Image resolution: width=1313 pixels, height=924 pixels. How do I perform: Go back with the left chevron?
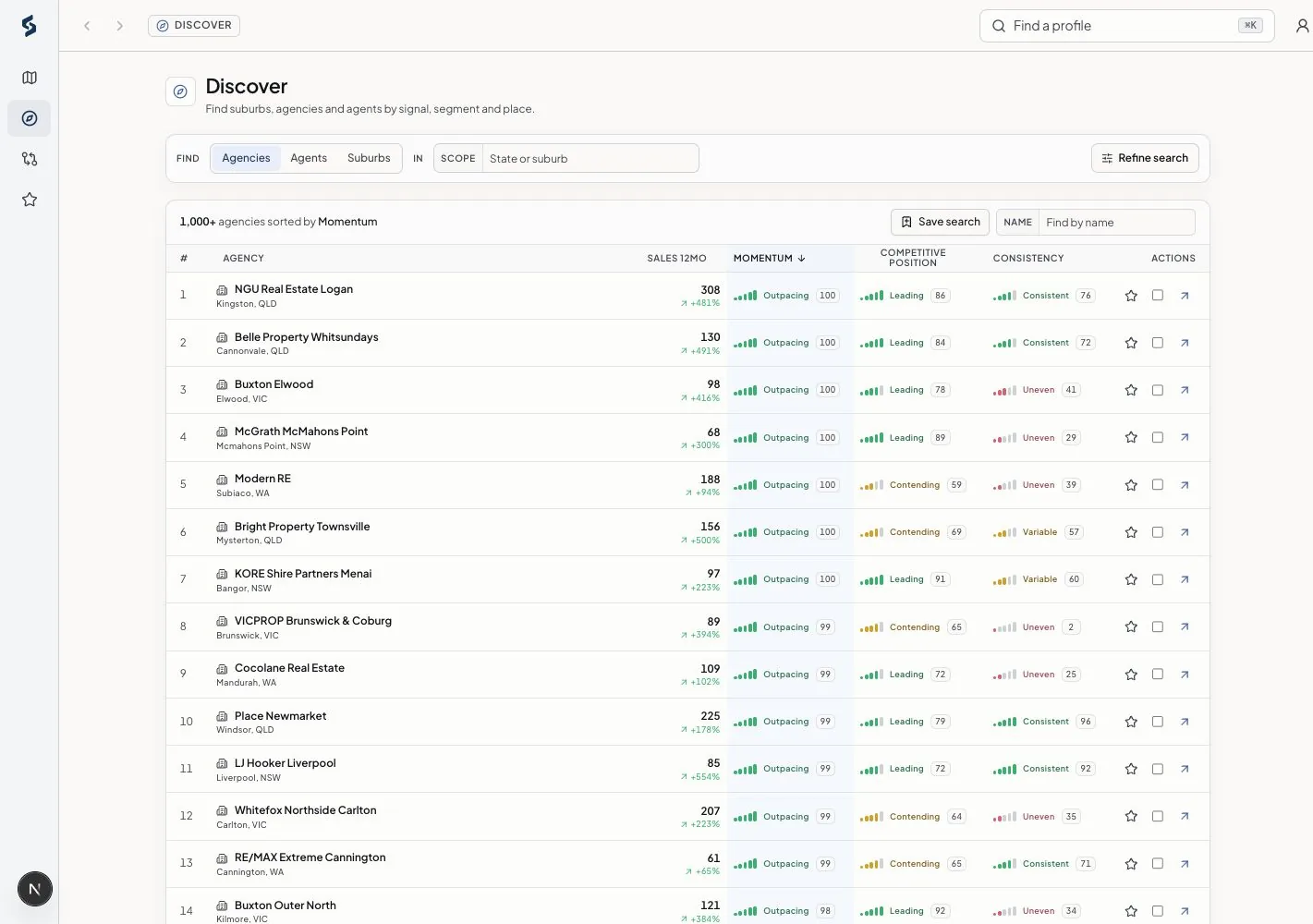click(87, 26)
